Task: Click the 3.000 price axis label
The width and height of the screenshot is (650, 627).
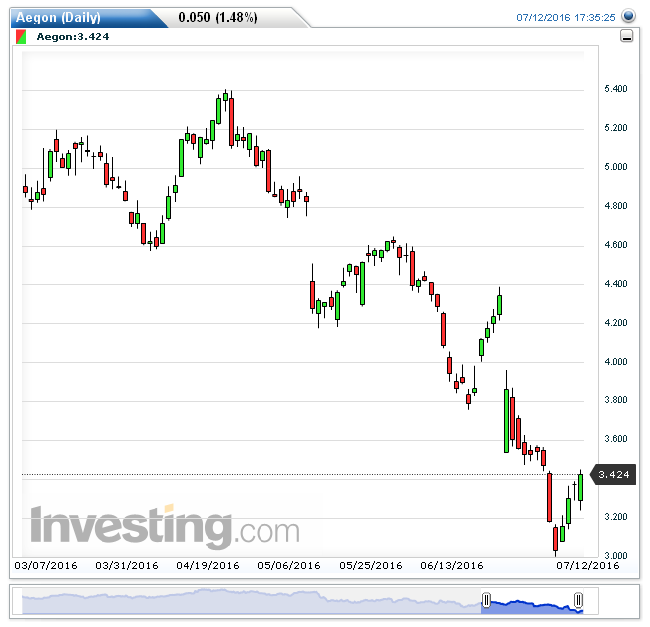Action: click(x=616, y=555)
